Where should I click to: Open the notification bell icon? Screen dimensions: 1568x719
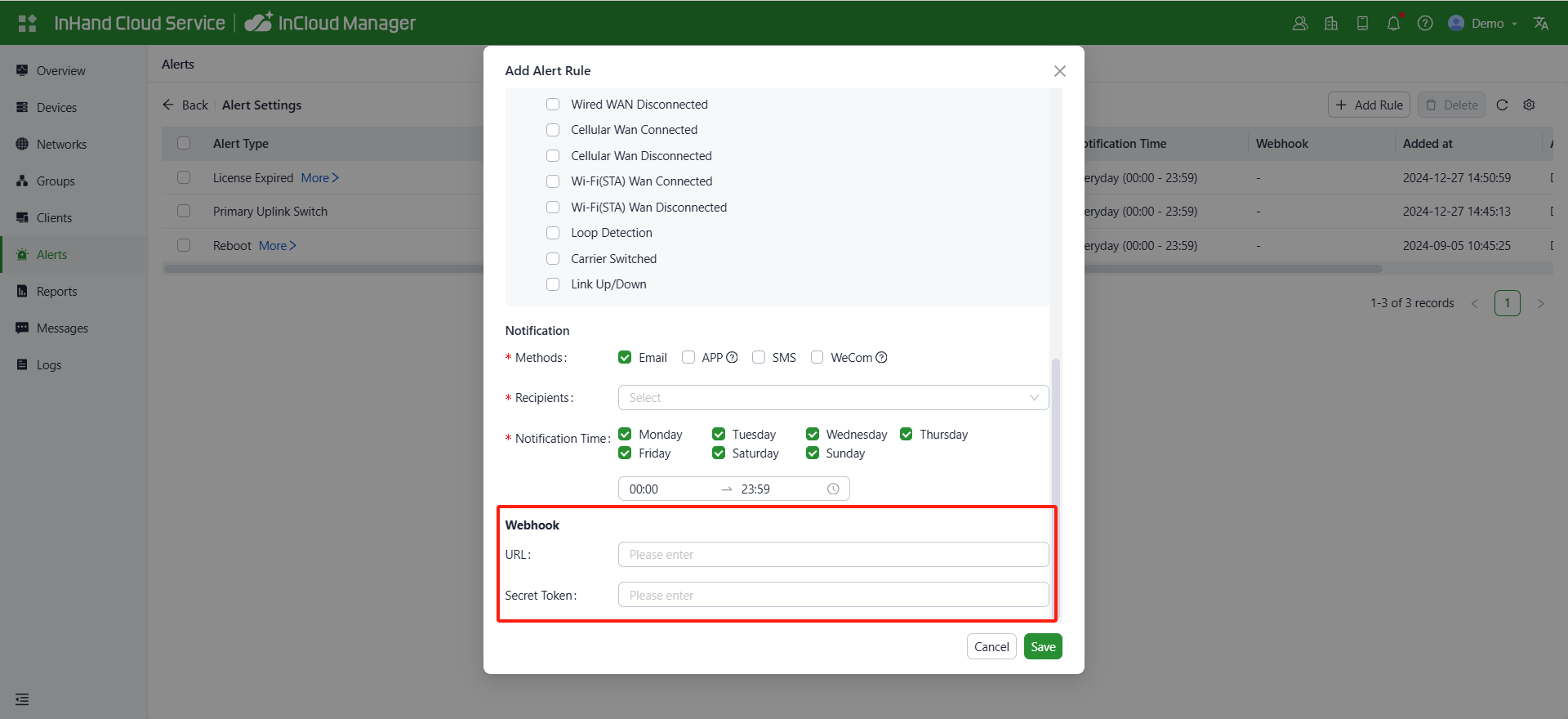[1393, 24]
